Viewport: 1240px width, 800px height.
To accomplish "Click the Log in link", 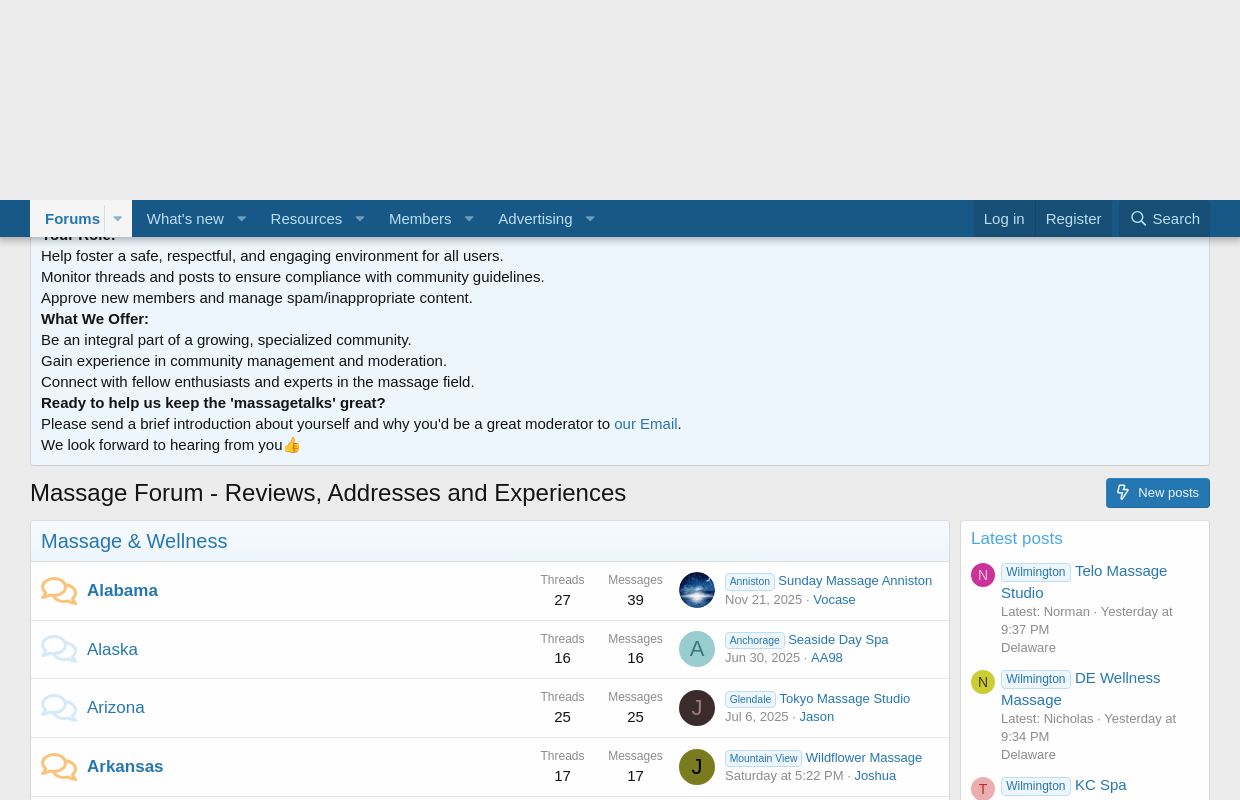I will (x=1004, y=218).
